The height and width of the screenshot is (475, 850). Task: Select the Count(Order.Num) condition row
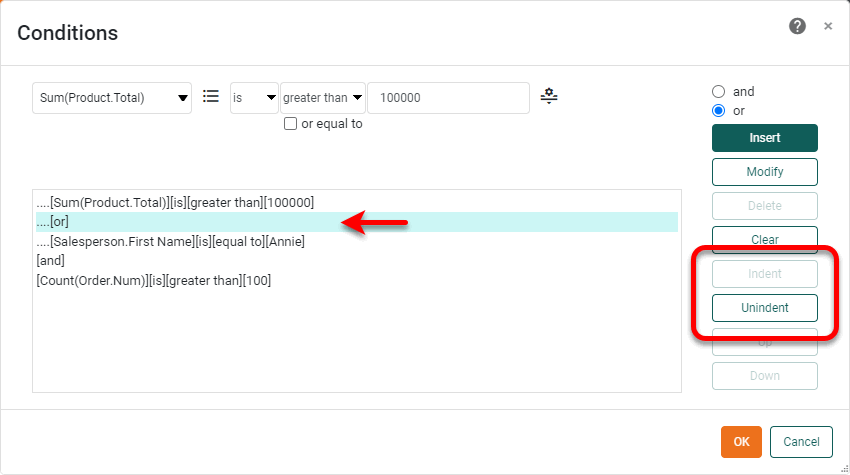click(x=153, y=280)
